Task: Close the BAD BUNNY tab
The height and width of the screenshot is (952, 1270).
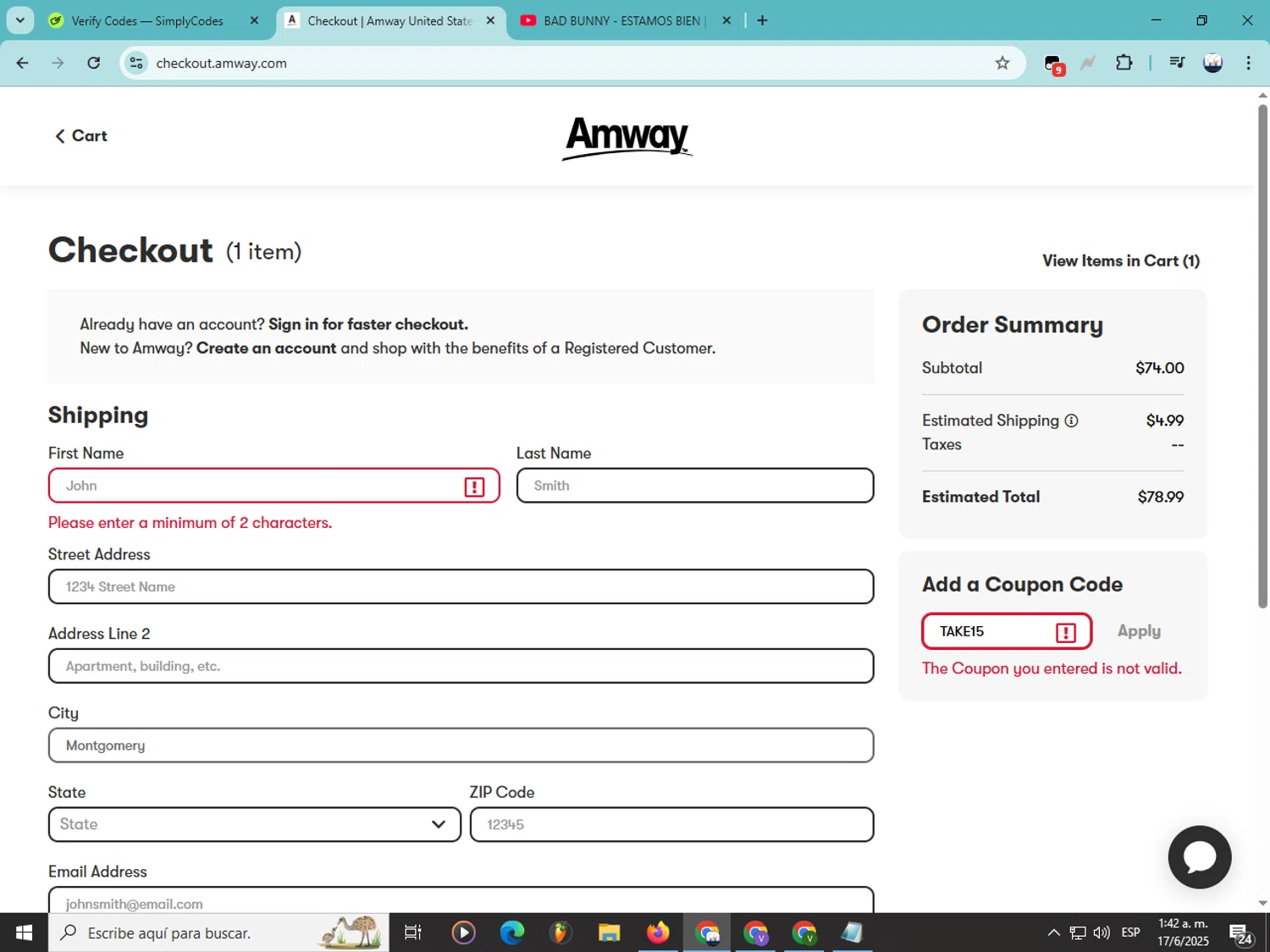Action: (726, 21)
